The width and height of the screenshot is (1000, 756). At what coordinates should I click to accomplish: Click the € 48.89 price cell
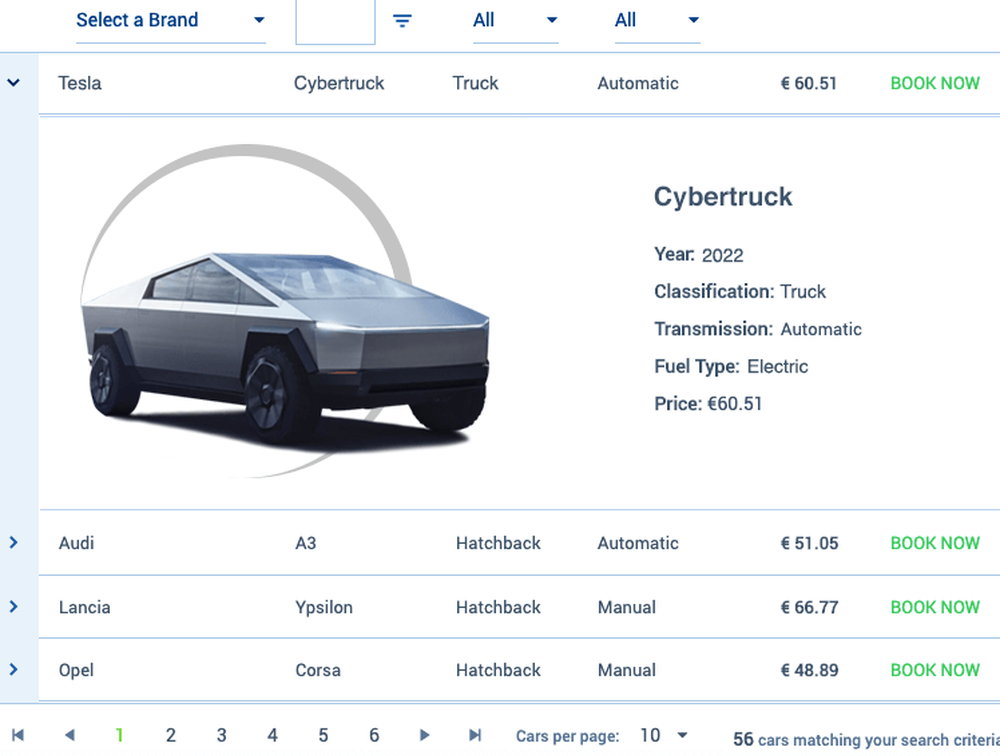pyautogui.click(x=809, y=670)
